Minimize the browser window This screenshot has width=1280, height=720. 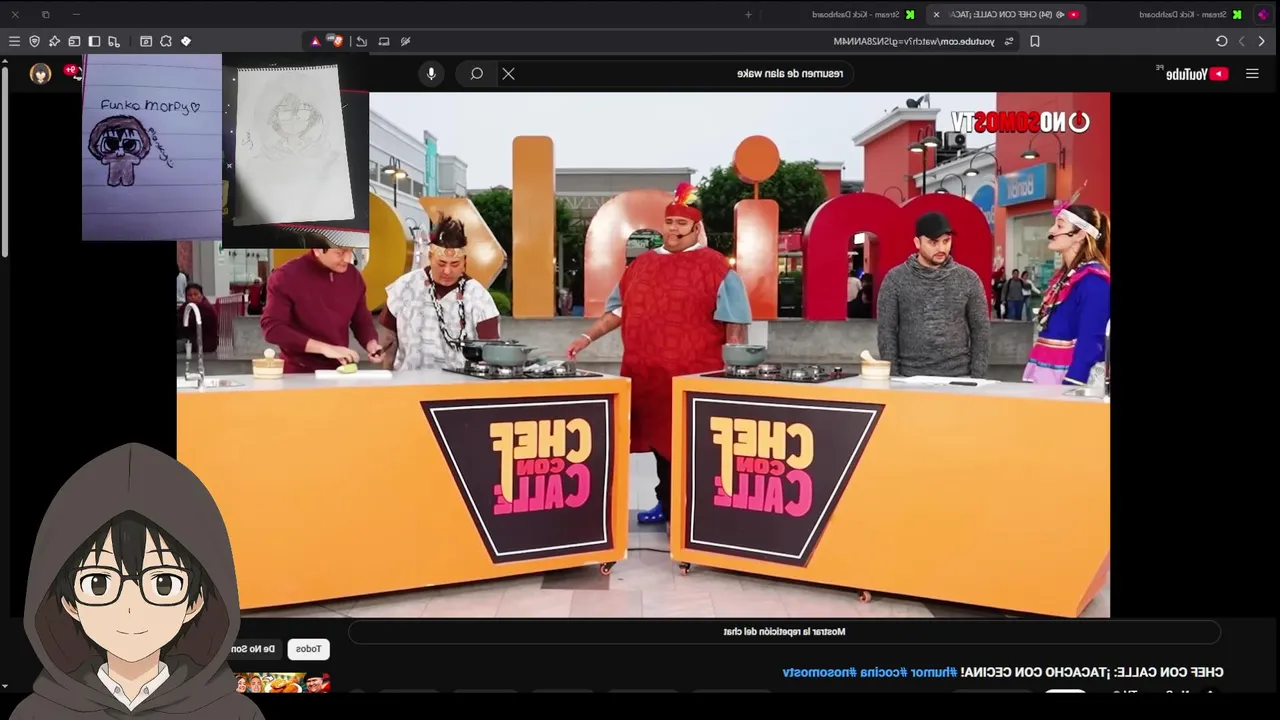coord(76,14)
